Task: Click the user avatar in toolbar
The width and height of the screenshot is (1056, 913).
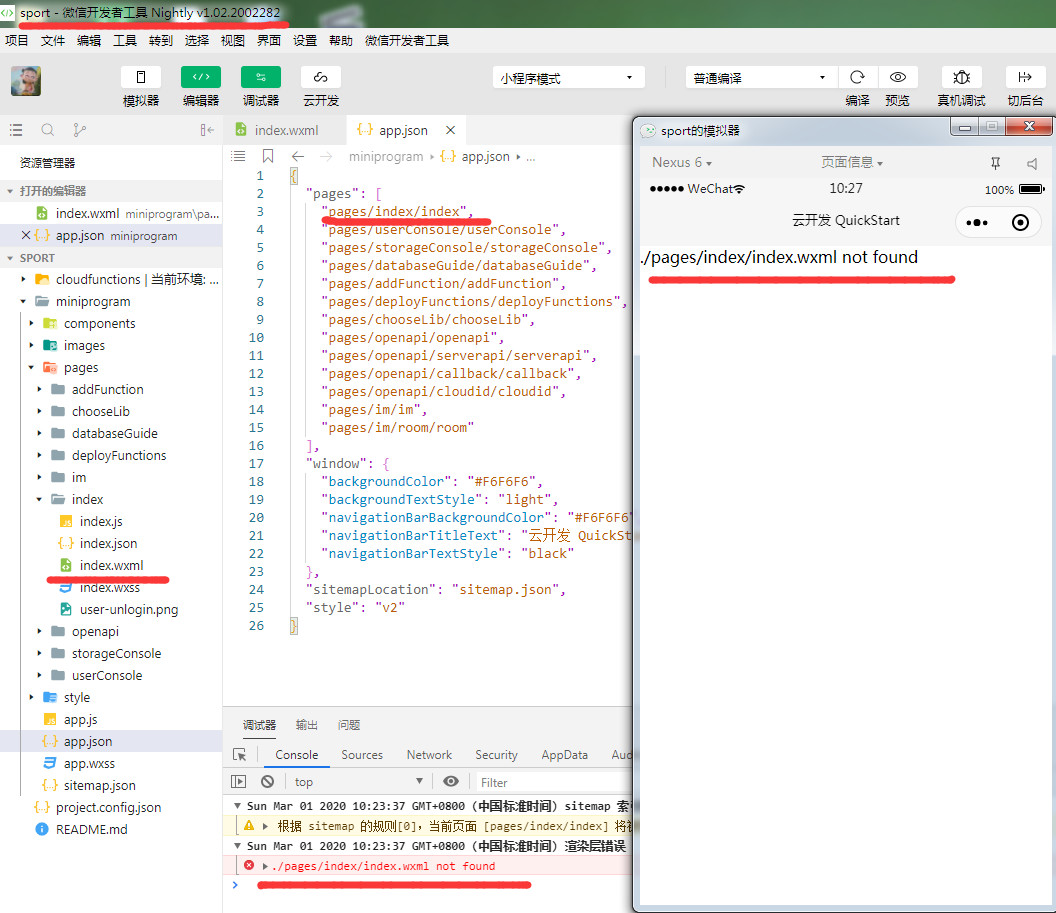Action: 26,81
